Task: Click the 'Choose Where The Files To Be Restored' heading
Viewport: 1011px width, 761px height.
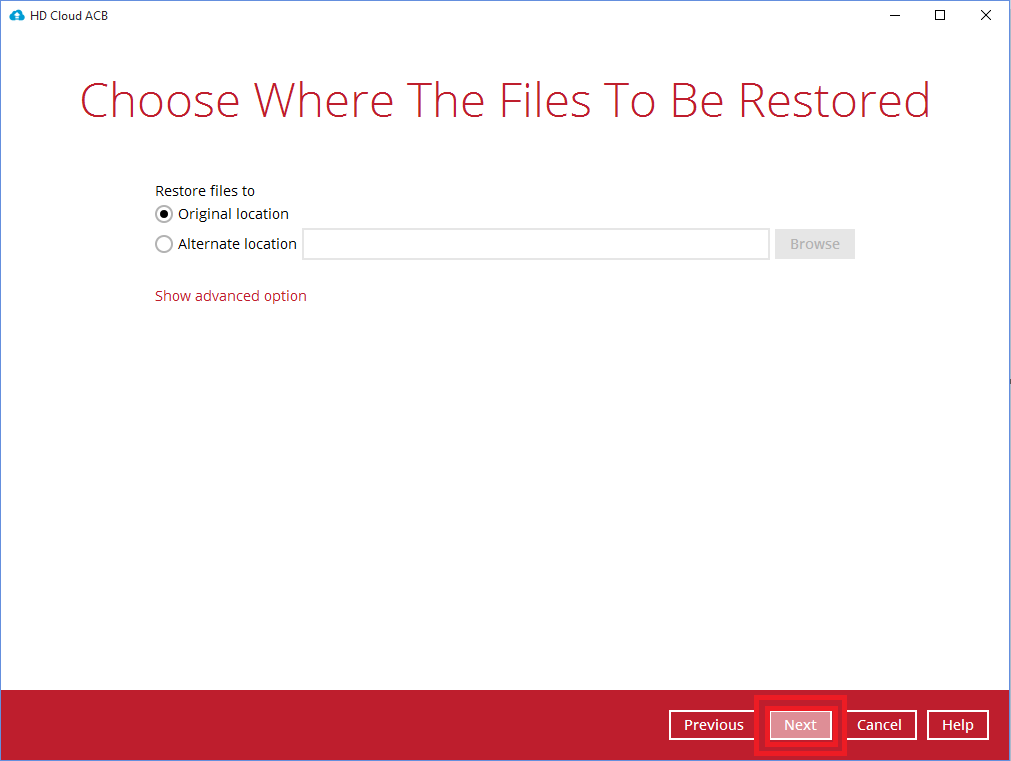Action: point(505,101)
